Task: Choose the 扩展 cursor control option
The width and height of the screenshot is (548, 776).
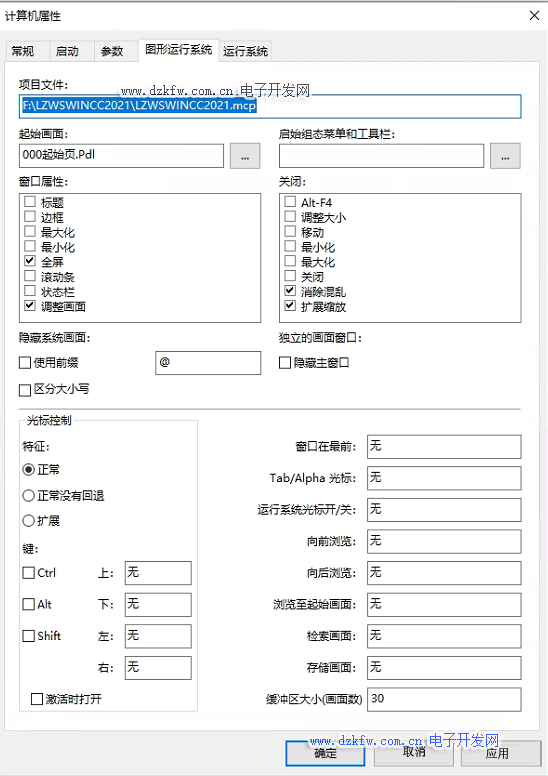Action: click(29, 521)
